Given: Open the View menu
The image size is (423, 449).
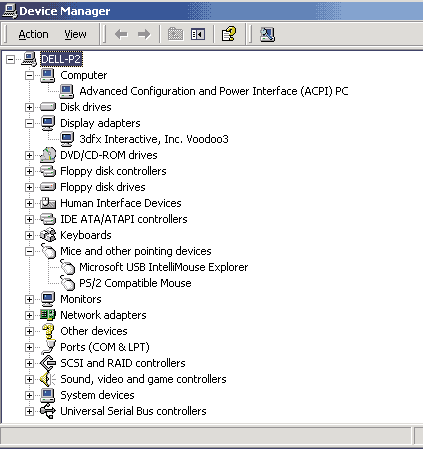Looking at the screenshot, I should [x=75, y=34].
